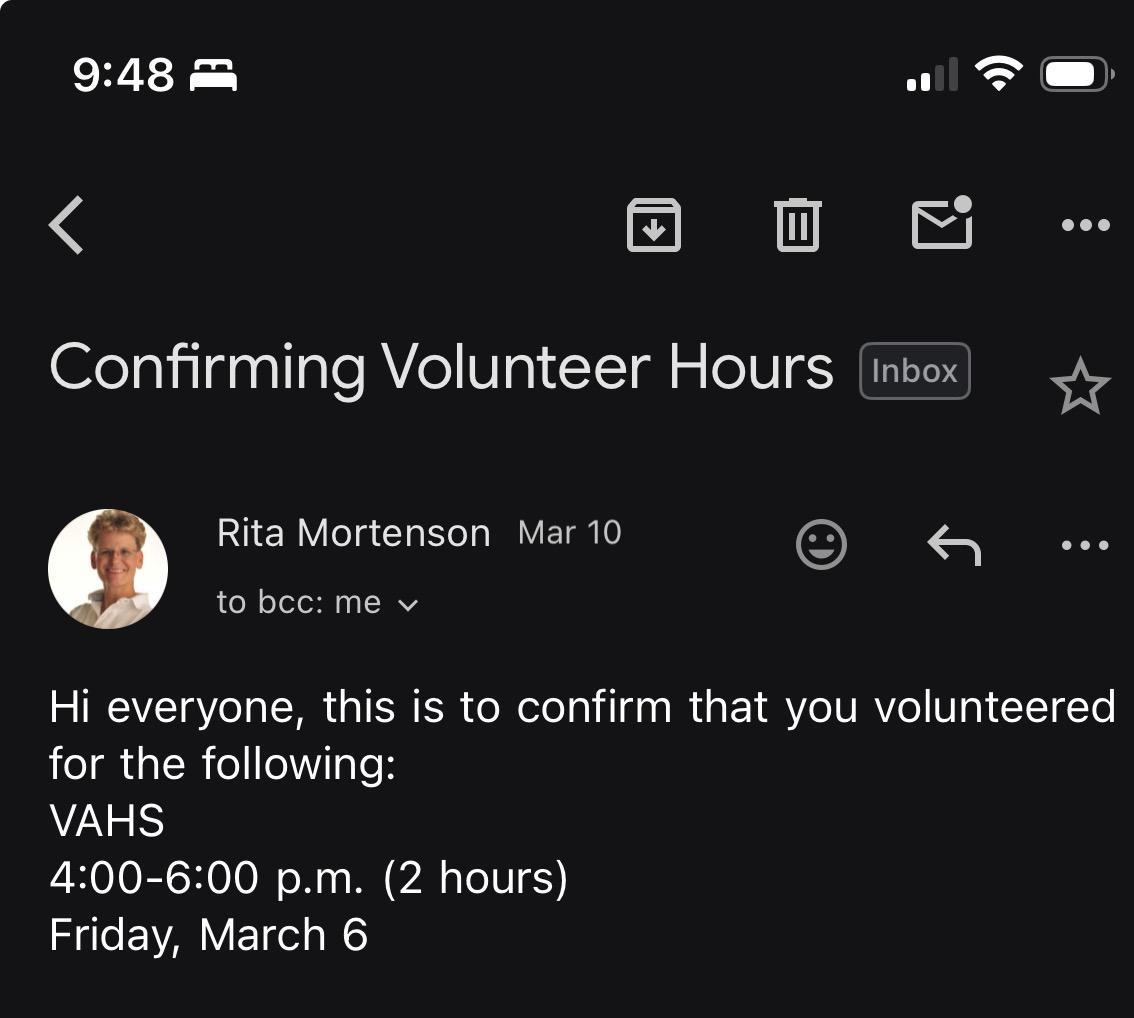
Task: Star the Confirming Volunteer Hours email
Action: [1080, 388]
